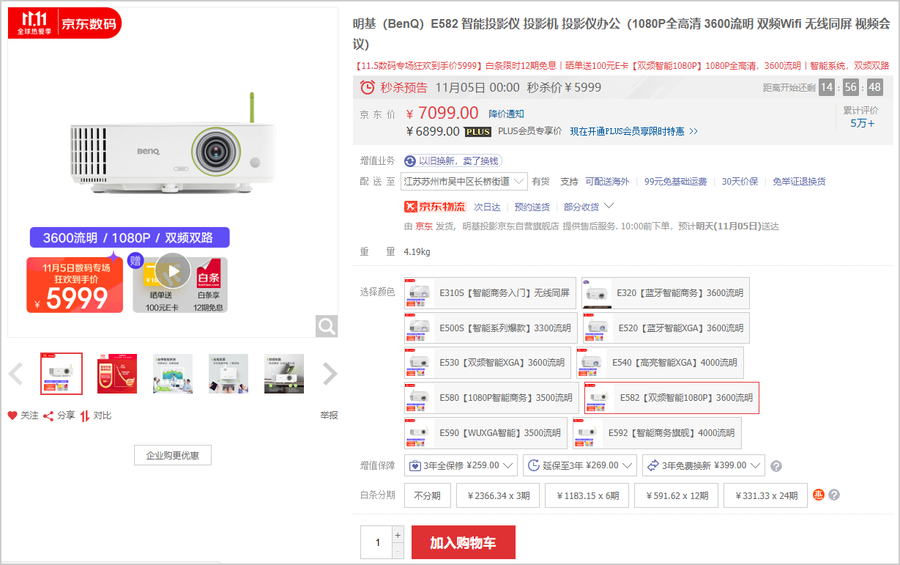Click the magnifier zoom icon on product image
The image size is (900, 565).
pyautogui.click(x=327, y=326)
